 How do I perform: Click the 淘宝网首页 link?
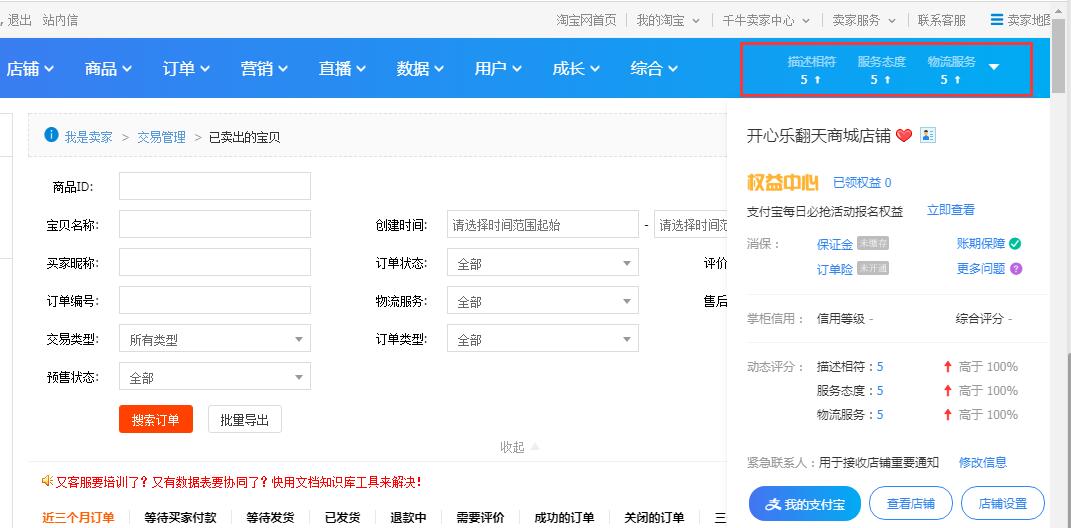point(586,20)
